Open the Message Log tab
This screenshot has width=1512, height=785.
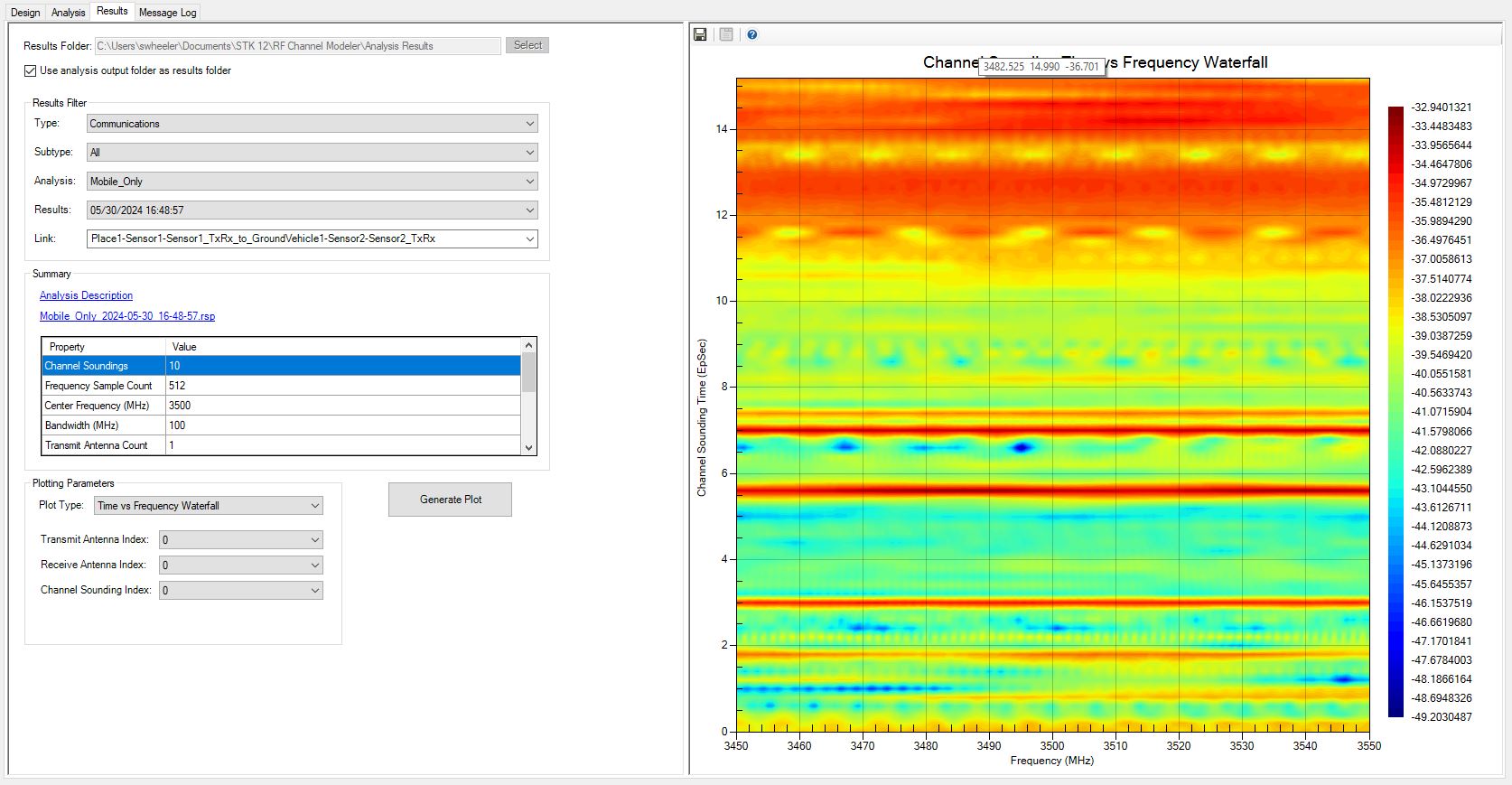coord(167,13)
